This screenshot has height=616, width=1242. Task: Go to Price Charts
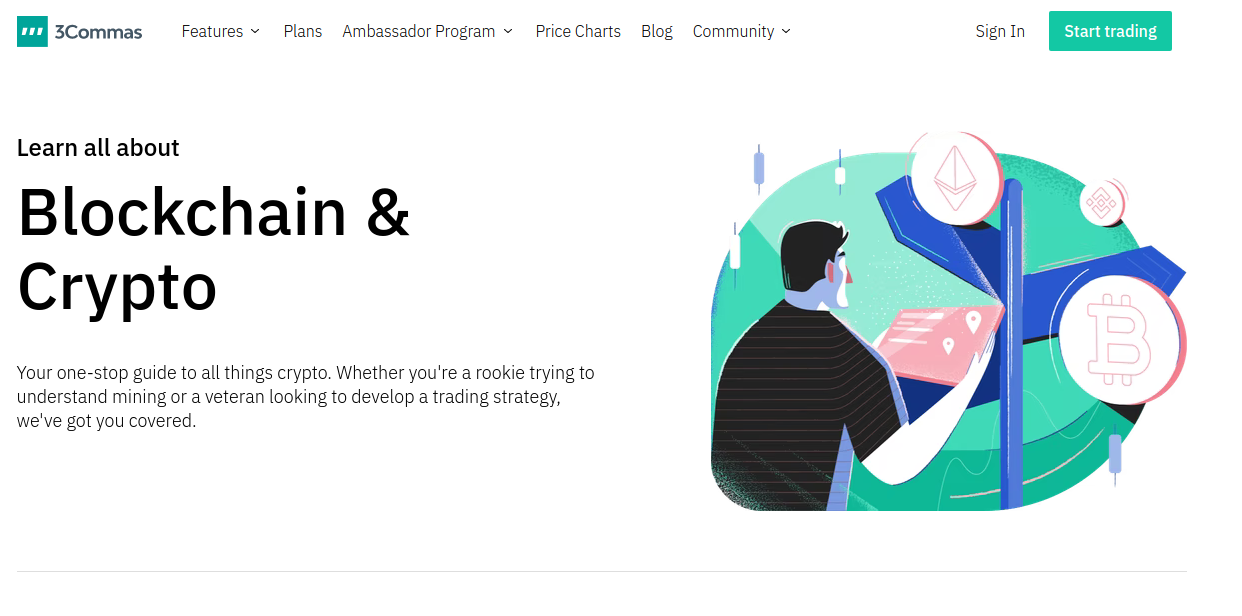coord(578,31)
